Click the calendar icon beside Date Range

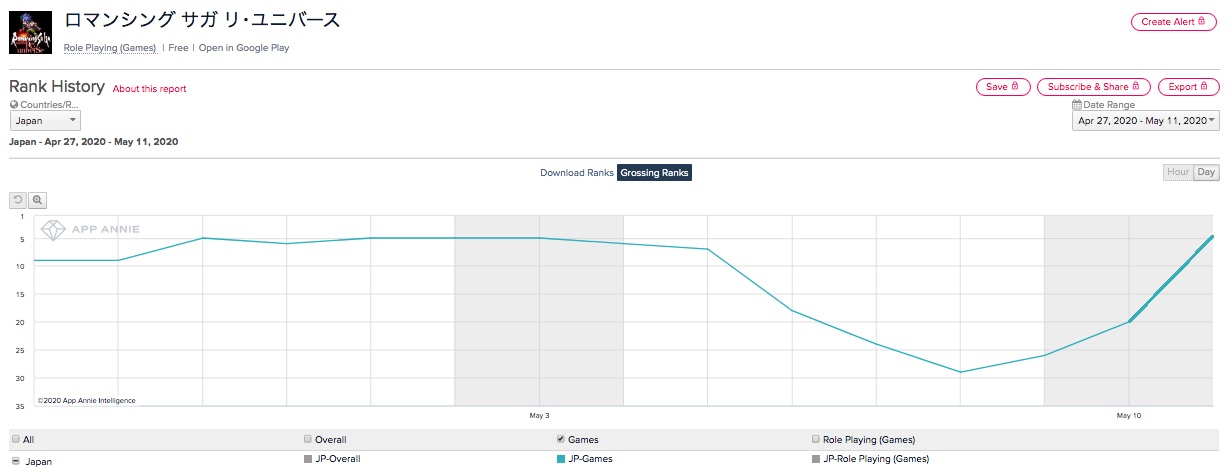click(1077, 105)
